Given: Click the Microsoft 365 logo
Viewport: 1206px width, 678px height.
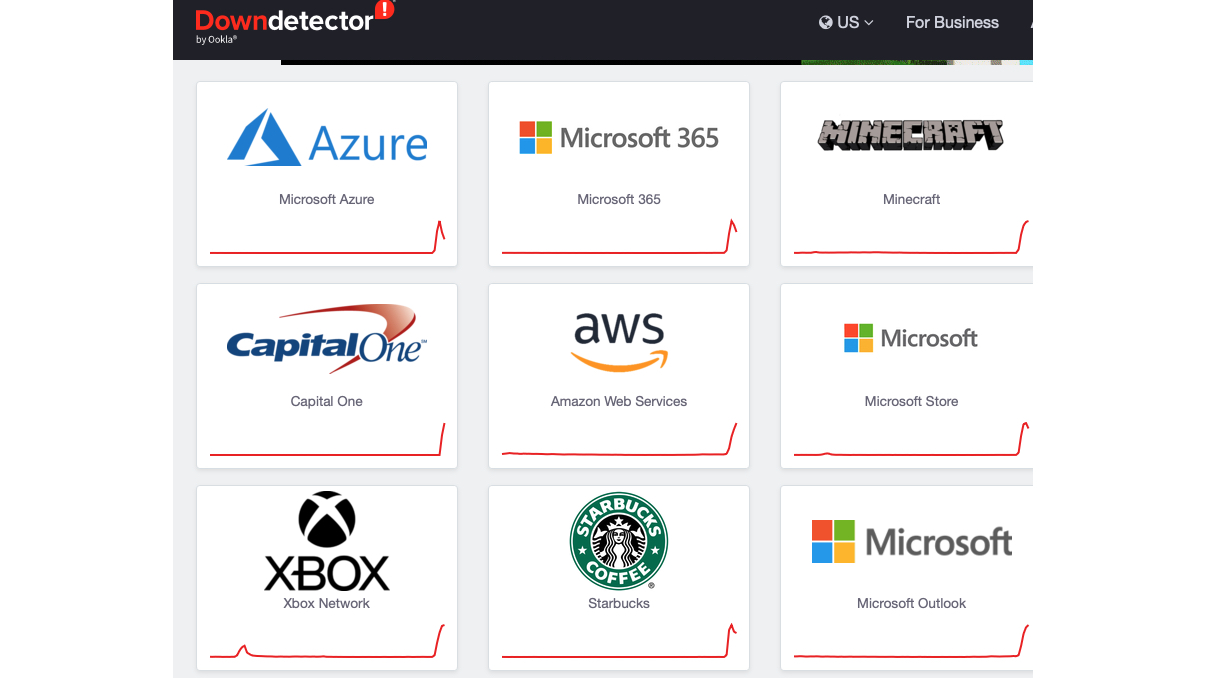Looking at the screenshot, I should click(x=619, y=138).
